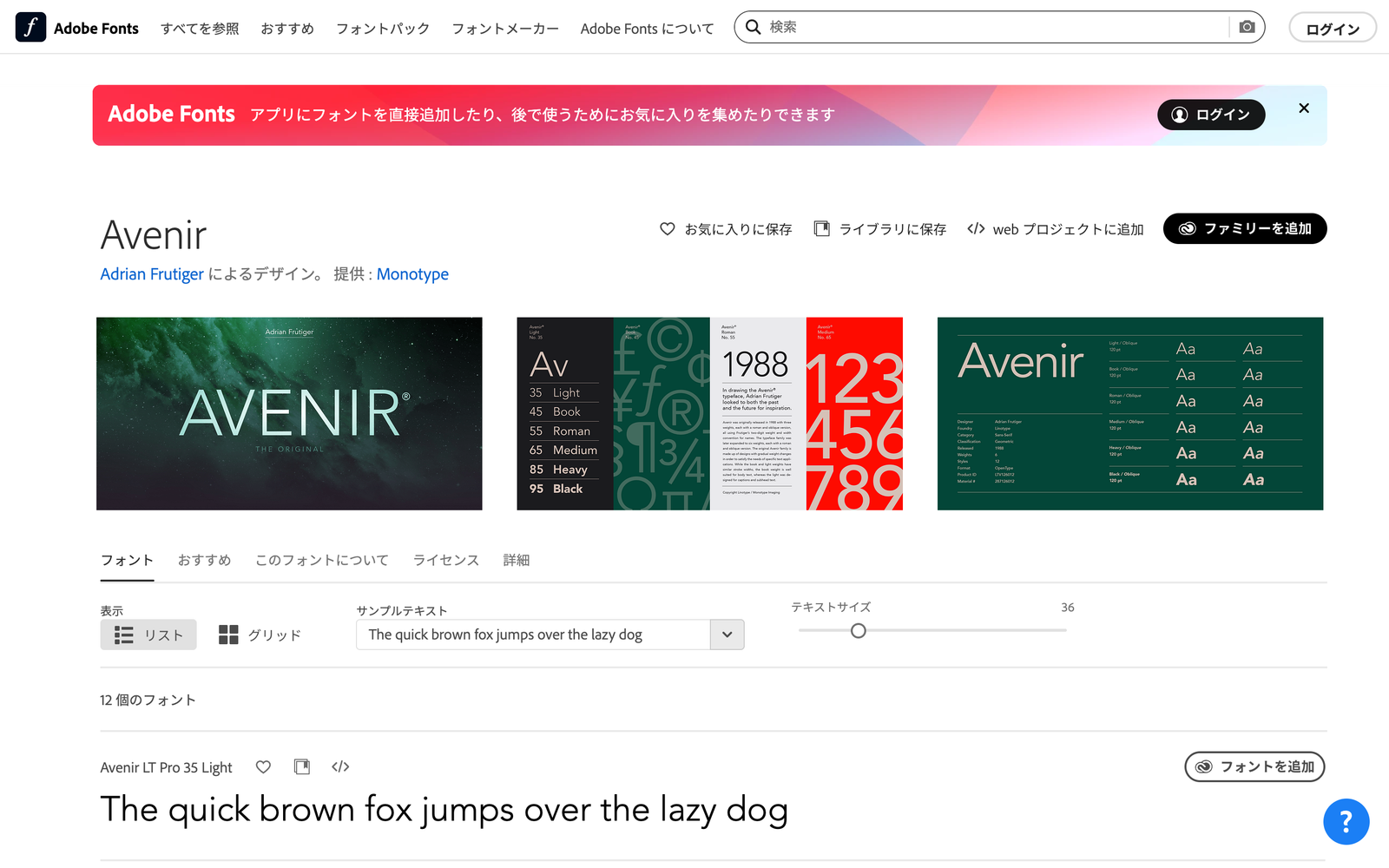Select the このフォントについて tab
1389x868 pixels.
[x=322, y=560]
